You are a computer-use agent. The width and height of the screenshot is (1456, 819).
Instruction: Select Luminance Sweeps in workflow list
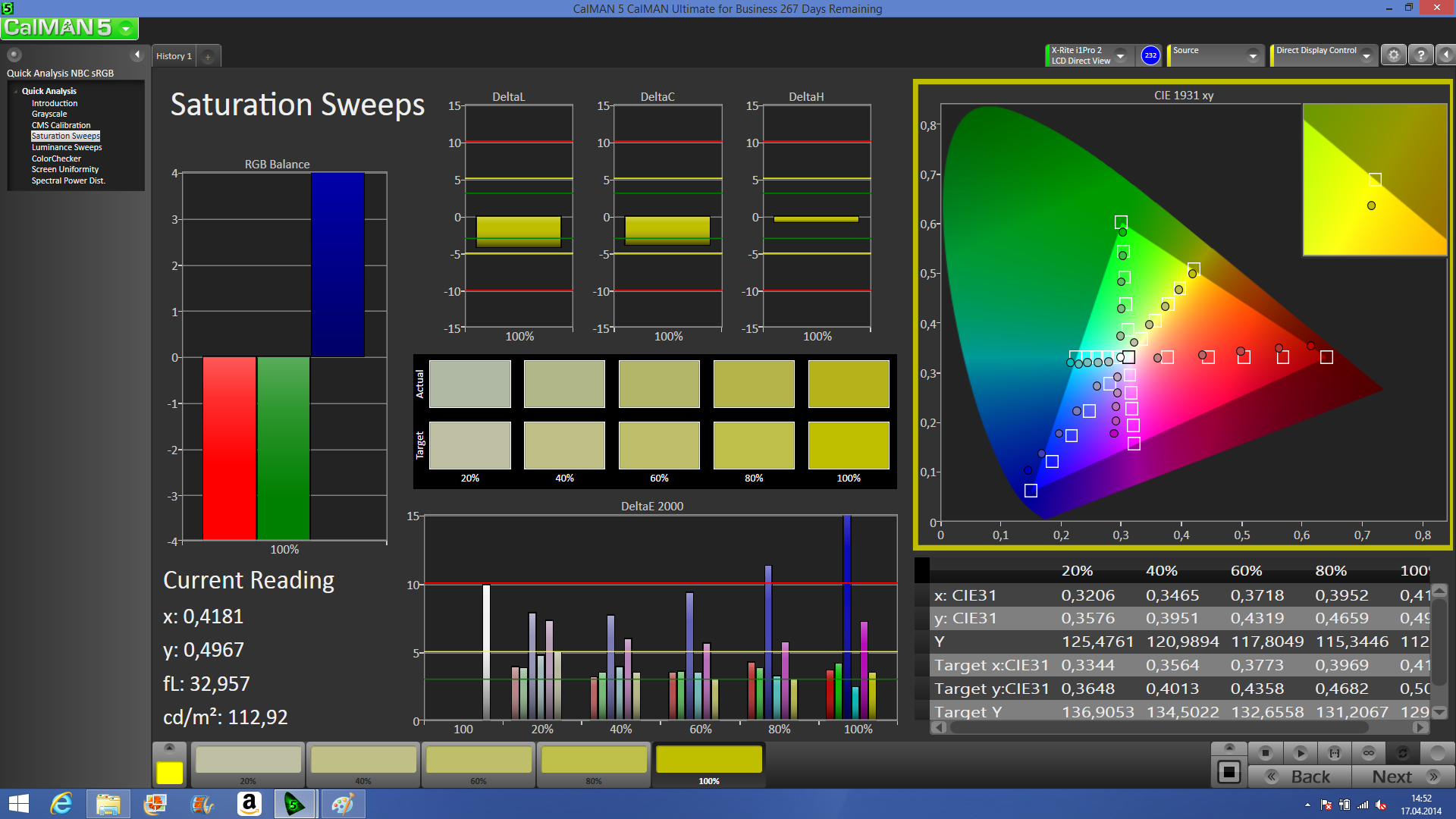click(x=67, y=147)
